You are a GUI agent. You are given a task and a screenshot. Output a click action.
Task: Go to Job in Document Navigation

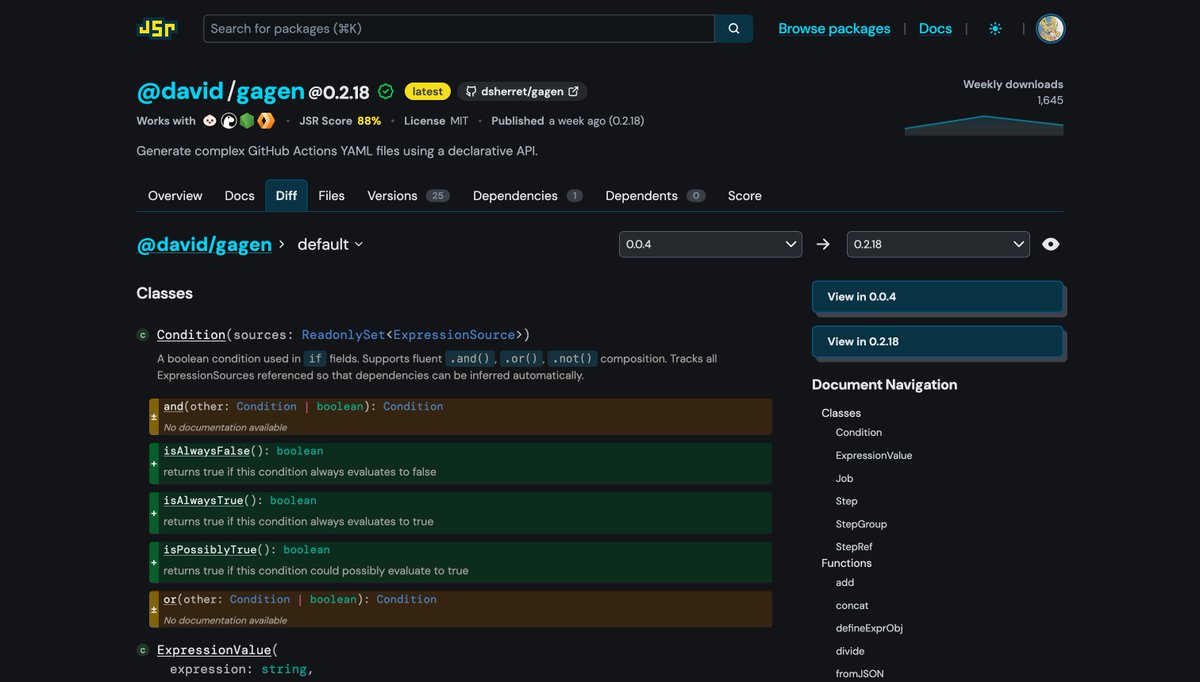click(x=845, y=479)
